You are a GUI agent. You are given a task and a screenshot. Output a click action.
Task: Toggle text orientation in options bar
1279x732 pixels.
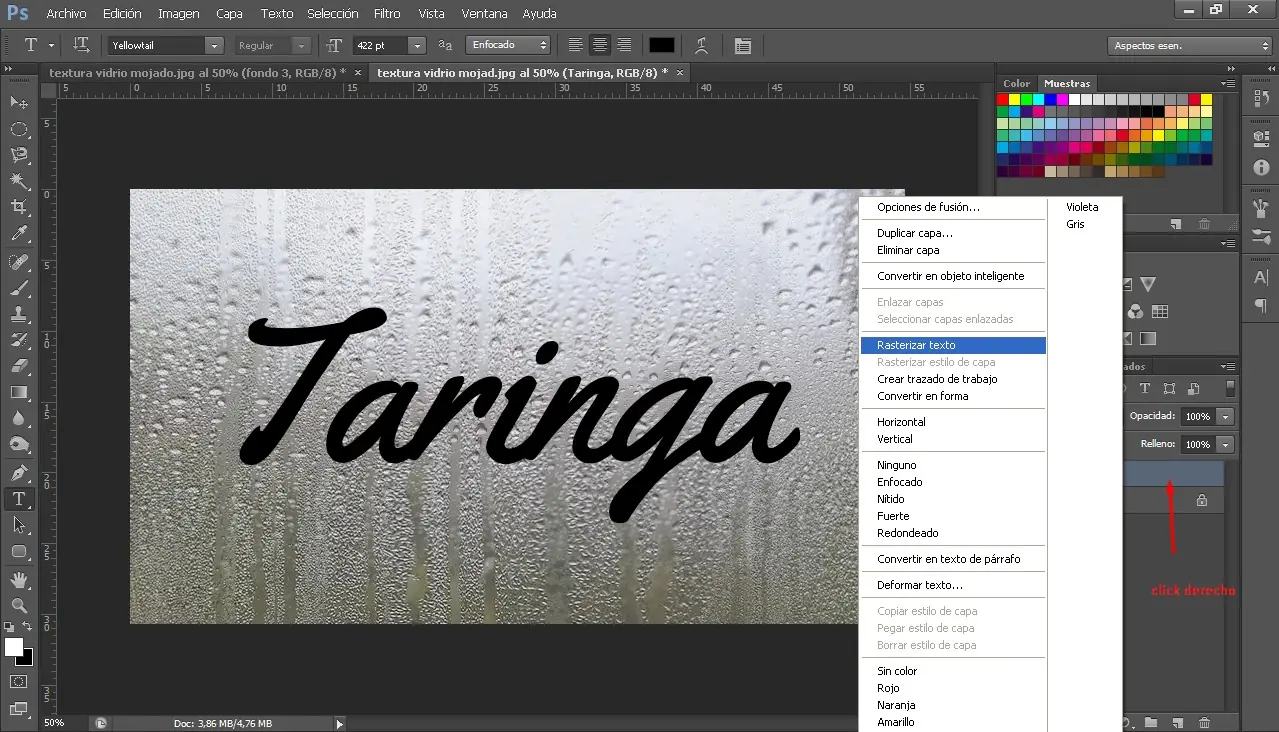tap(82, 45)
